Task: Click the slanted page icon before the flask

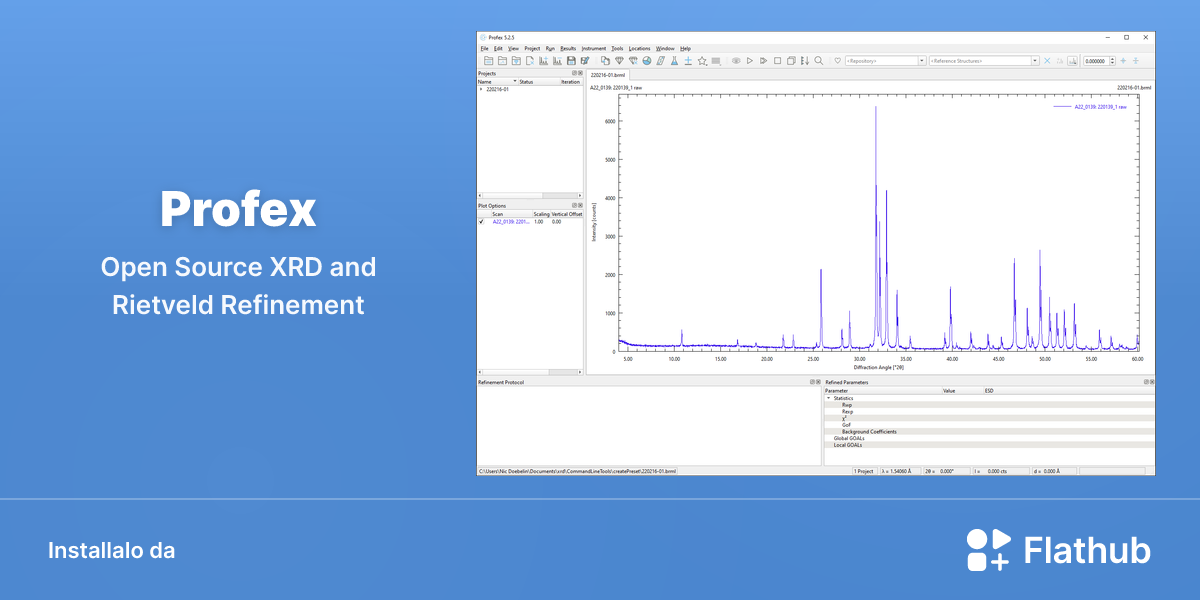Action: click(661, 60)
